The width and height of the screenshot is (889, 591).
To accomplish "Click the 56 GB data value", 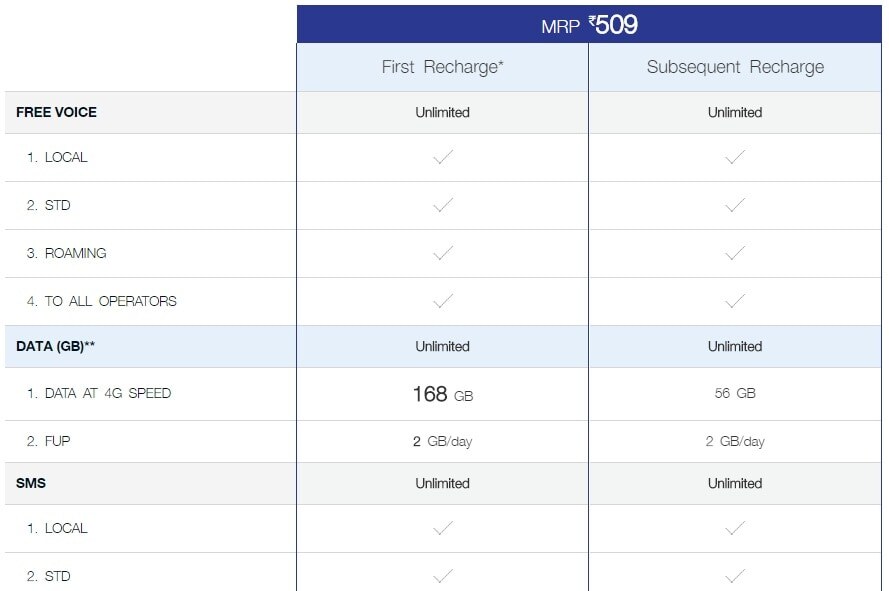I will [x=735, y=393].
